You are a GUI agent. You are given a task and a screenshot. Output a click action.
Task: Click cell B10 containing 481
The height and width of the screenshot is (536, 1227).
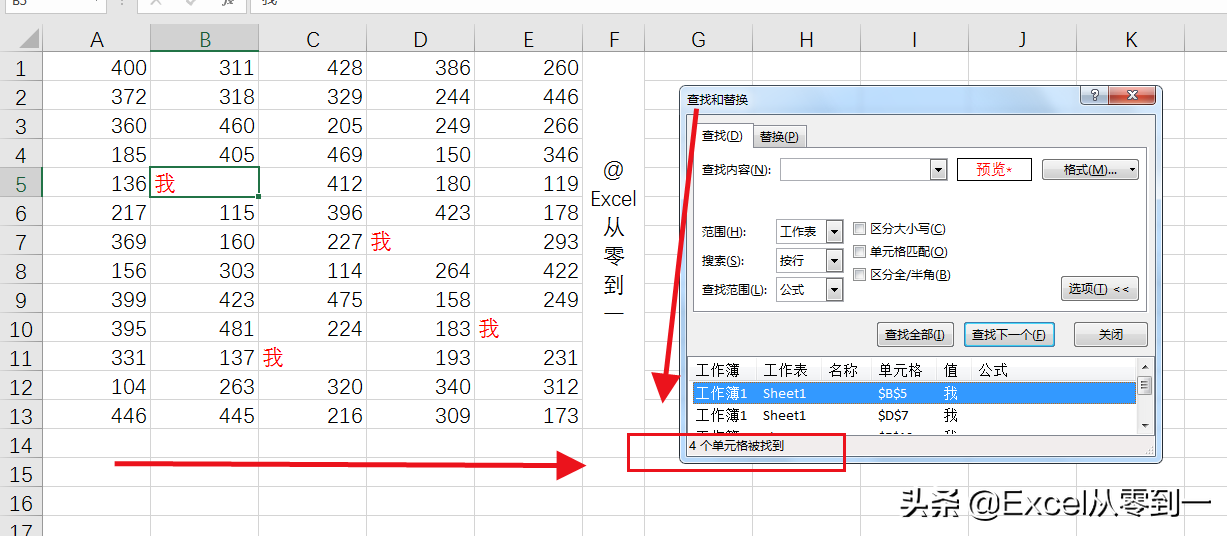click(x=205, y=329)
